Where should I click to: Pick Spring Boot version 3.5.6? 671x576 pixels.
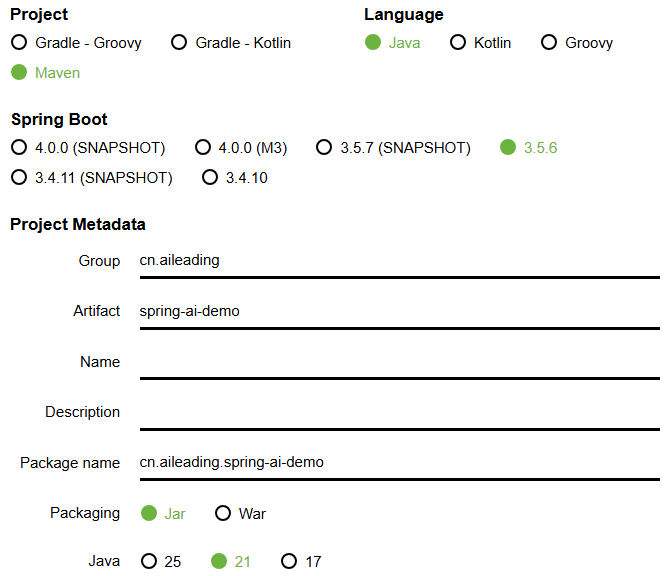pyautogui.click(x=508, y=148)
